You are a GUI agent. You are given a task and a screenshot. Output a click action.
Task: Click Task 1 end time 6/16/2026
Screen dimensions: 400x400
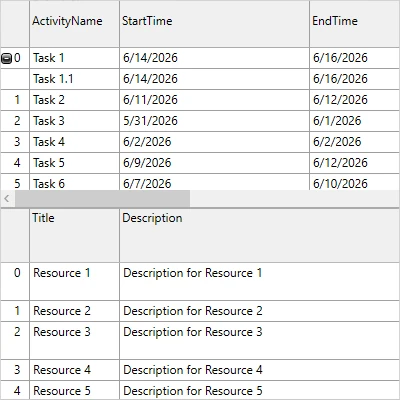pyautogui.click(x=355, y=58)
